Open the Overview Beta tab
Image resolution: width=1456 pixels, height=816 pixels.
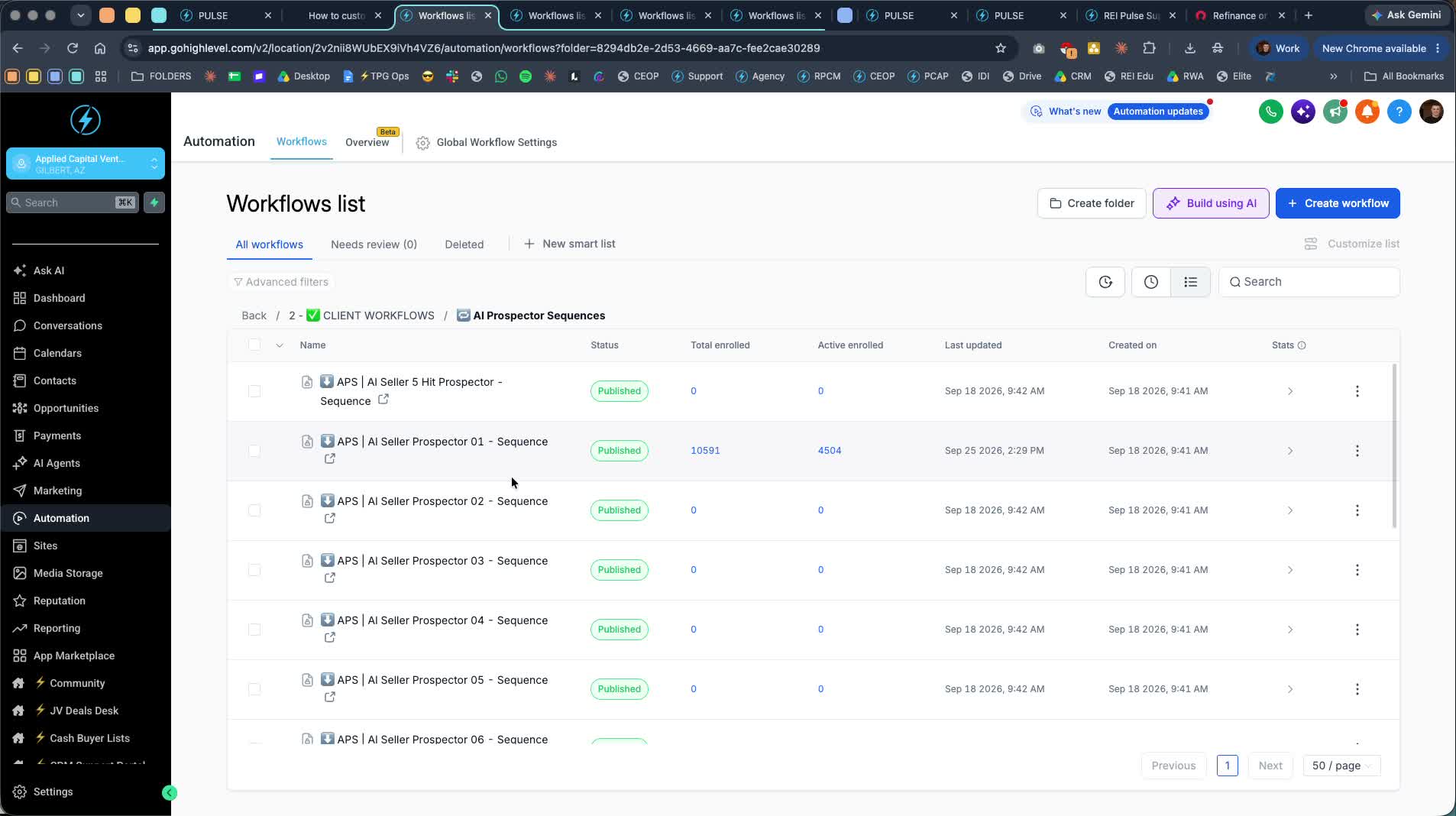367,142
